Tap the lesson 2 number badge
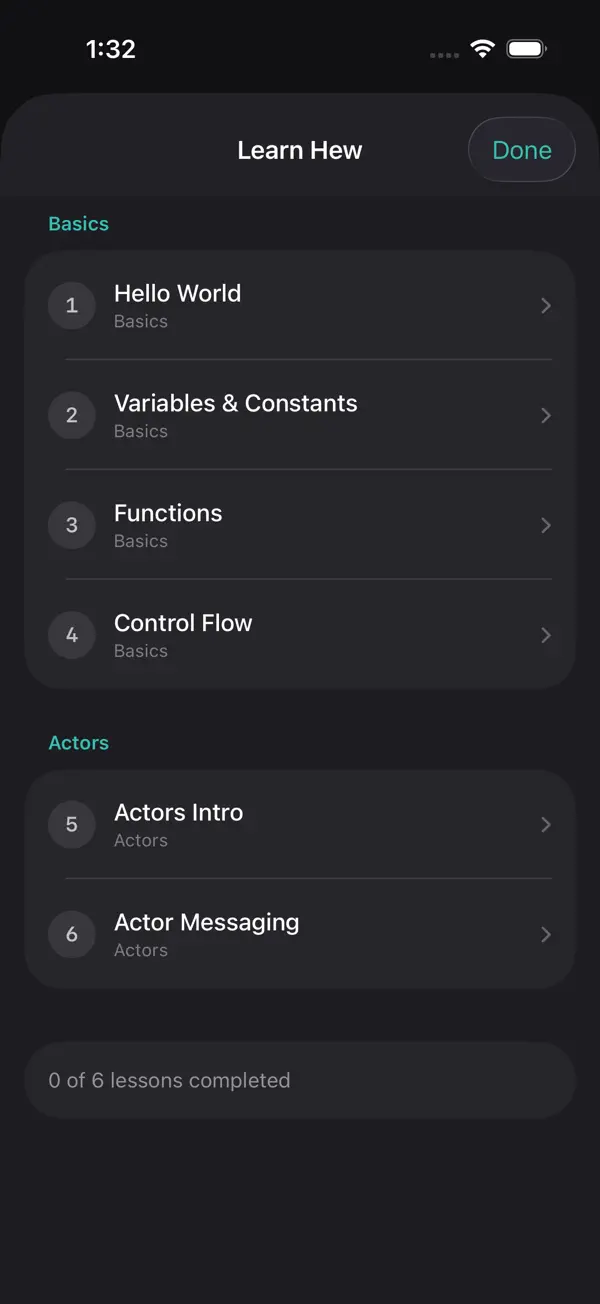 pos(72,415)
